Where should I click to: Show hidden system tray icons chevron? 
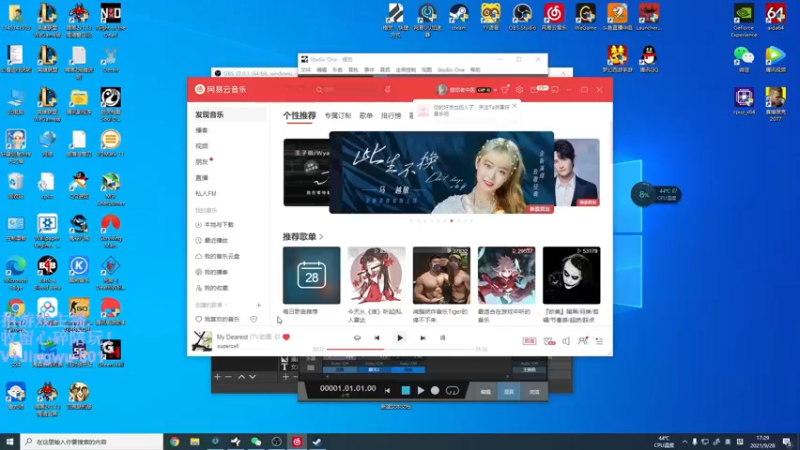[x=684, y=442]
